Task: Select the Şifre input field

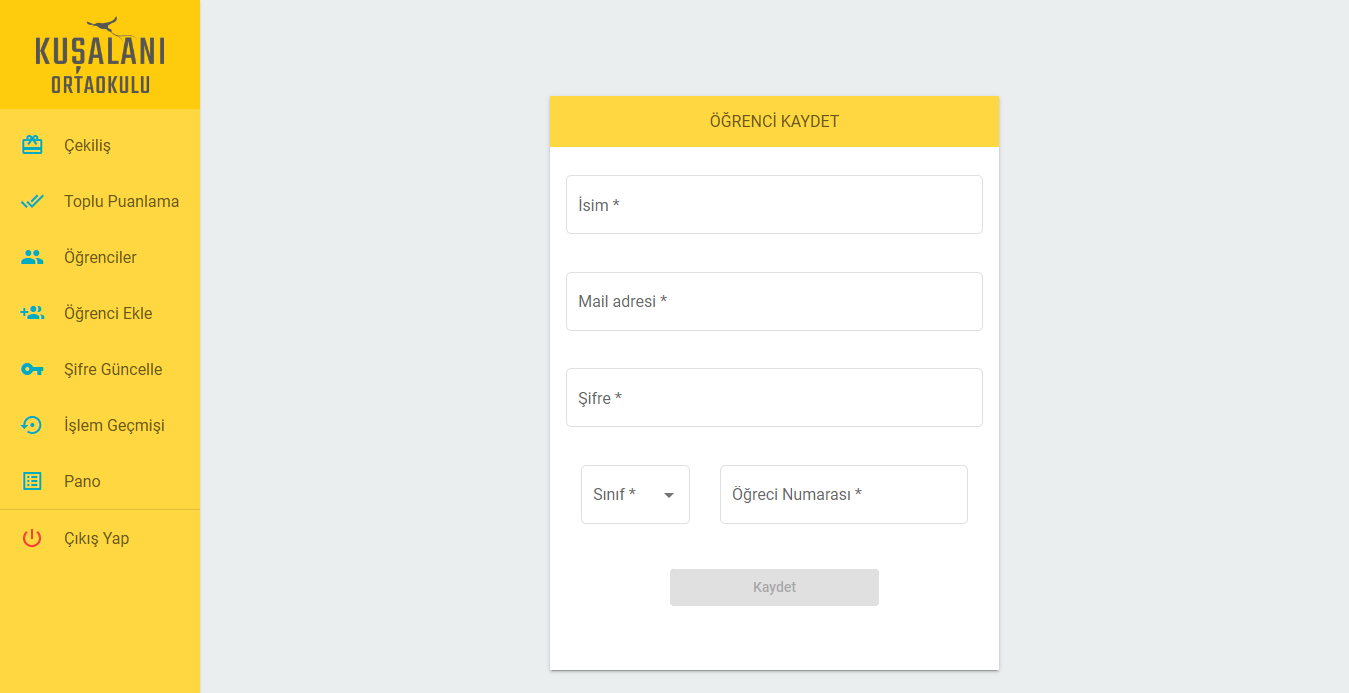Action: [774, 398]
